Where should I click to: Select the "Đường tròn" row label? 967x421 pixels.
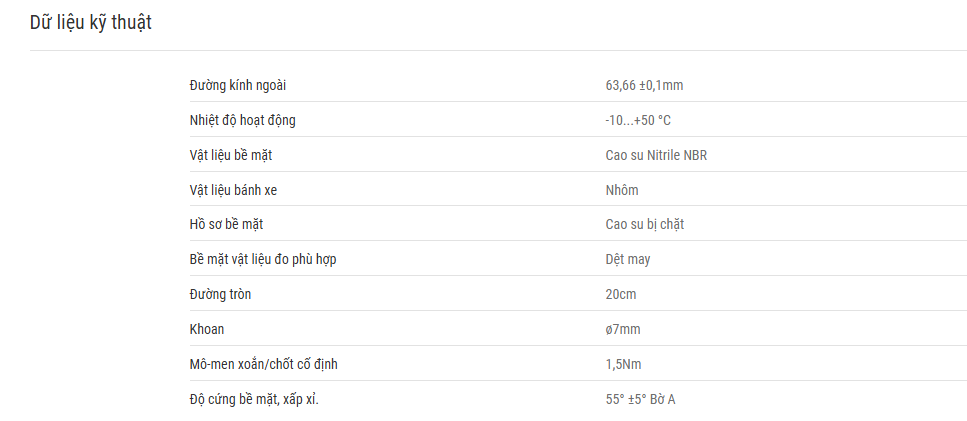click(220, 295)
